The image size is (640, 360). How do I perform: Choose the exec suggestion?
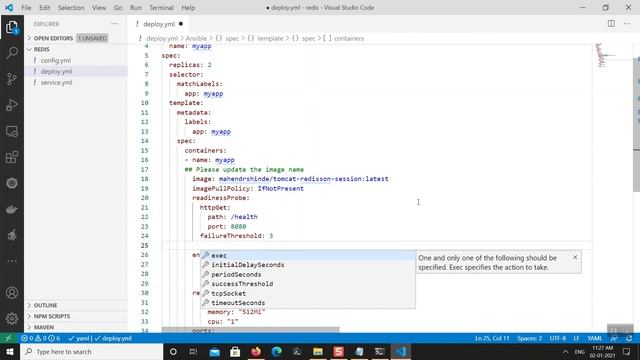pyautogui.click(x=308, y=255)
